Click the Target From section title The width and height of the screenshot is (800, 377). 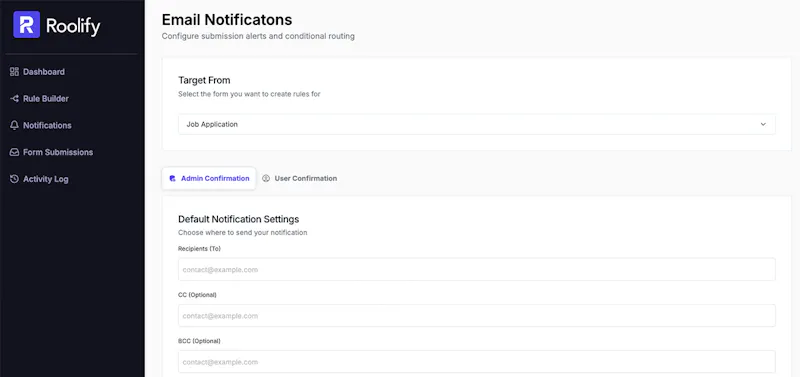[204, 80]
